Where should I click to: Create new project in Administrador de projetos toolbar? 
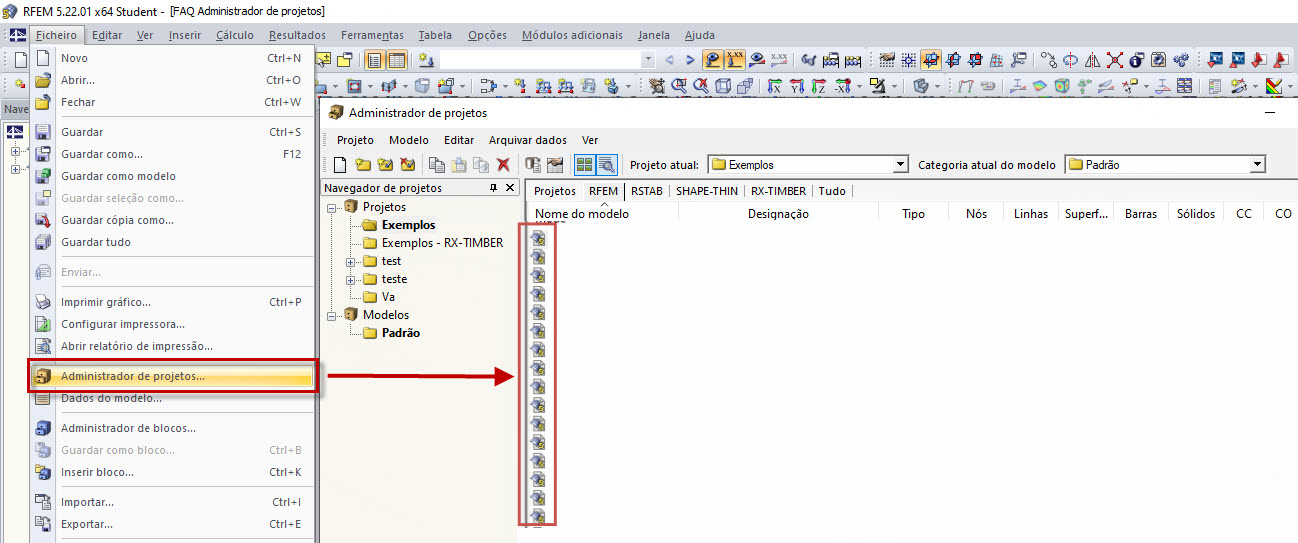coord(363,165)
